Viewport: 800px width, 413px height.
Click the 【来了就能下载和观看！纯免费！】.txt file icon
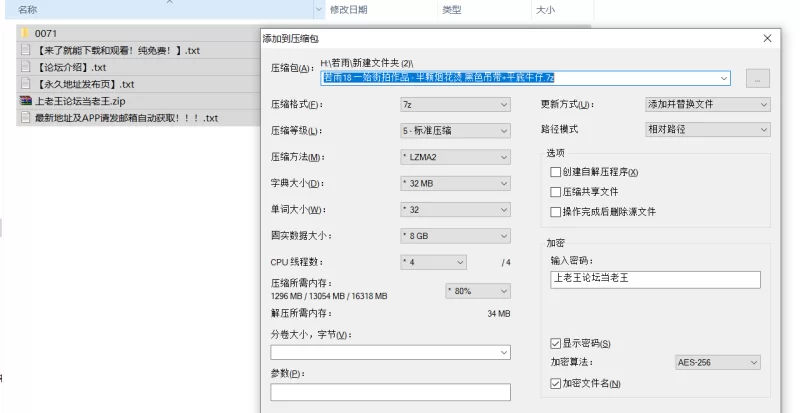(26, 50)
